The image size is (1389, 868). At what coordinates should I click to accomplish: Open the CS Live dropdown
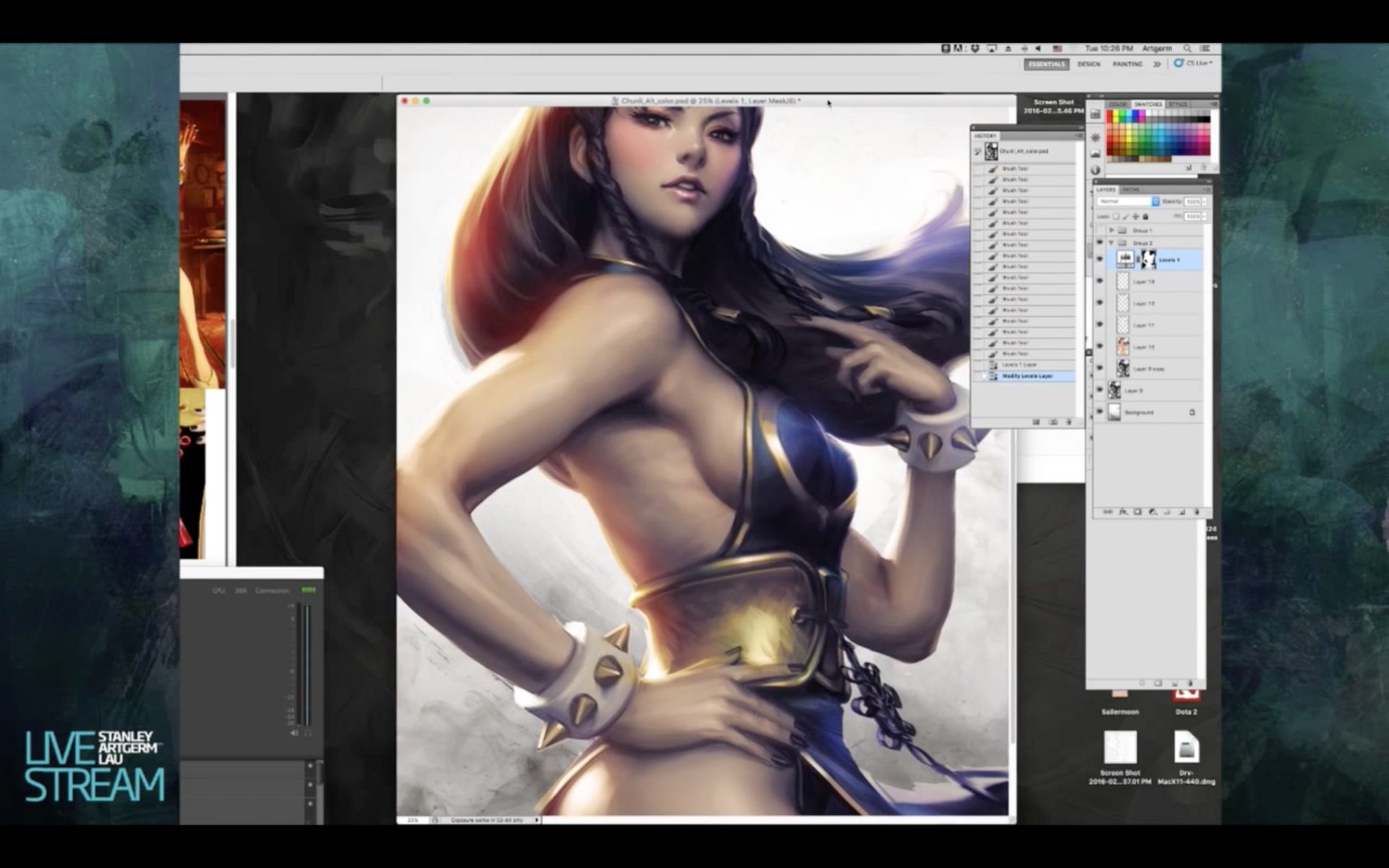[1192, 64]
